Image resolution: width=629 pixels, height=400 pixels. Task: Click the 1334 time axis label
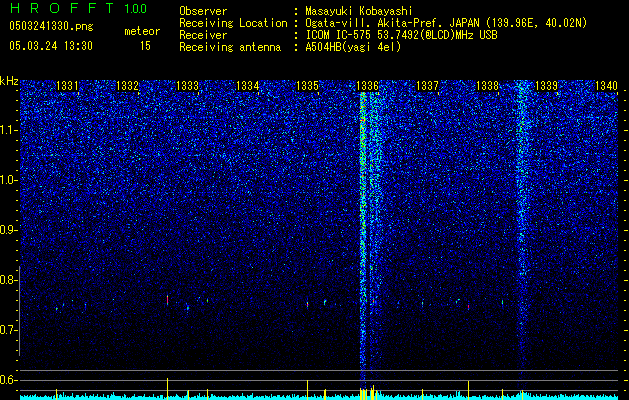248,85
